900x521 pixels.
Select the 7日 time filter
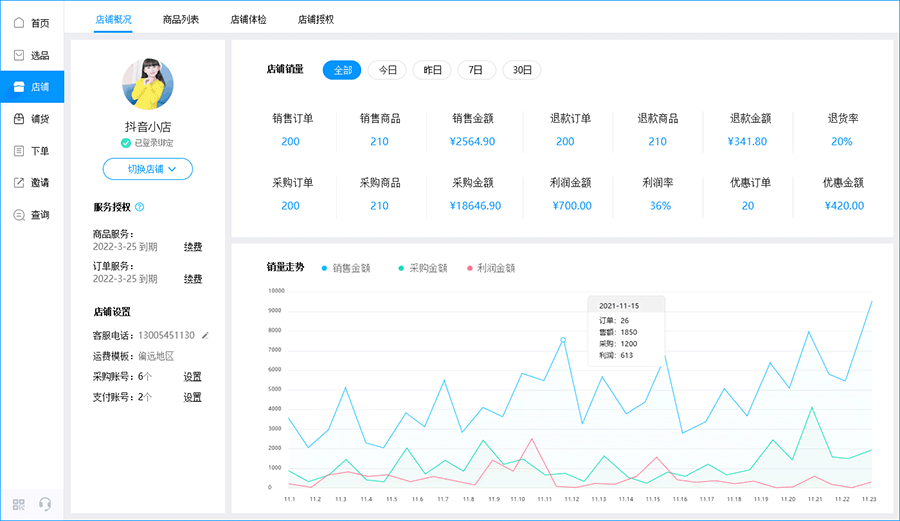477,70
